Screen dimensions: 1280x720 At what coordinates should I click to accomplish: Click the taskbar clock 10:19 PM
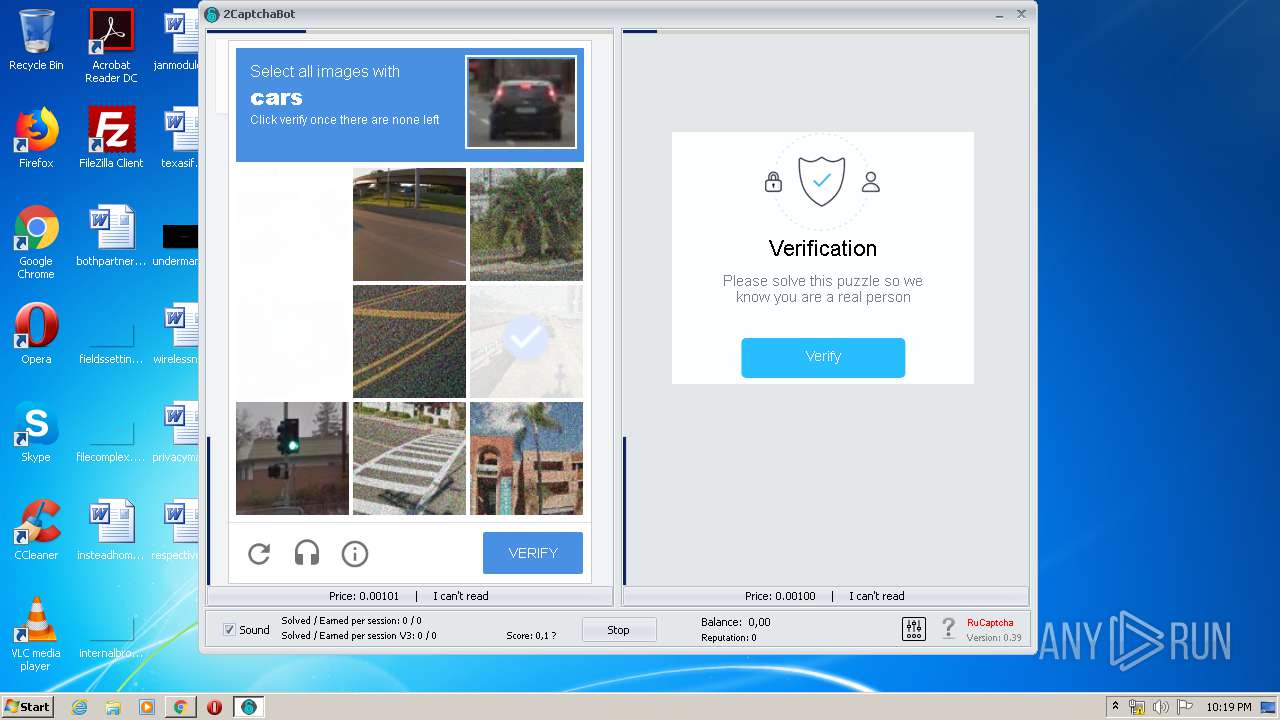(x=1228, y=707)
